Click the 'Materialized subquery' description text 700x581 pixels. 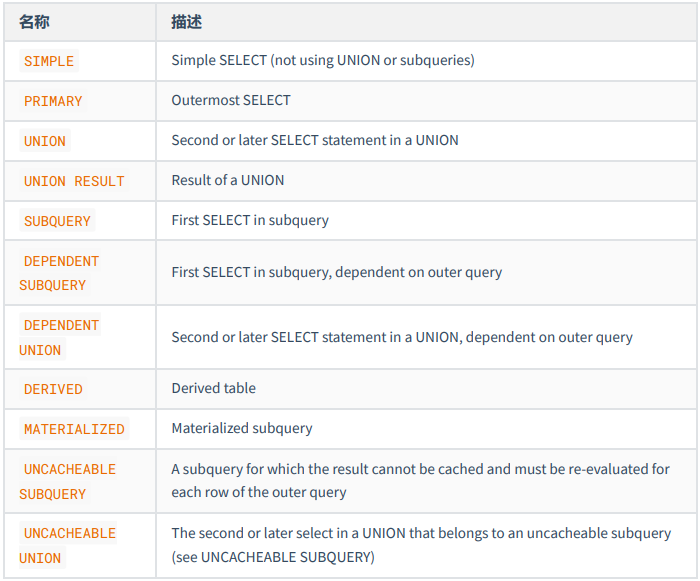coord(242,428)
